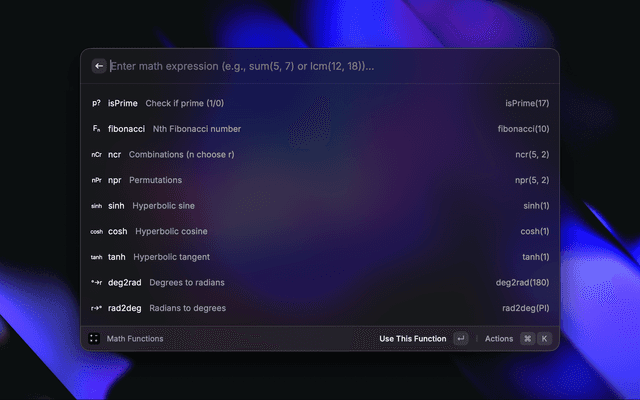
Task: Click the cosh function icon
Action: [96, 232]
